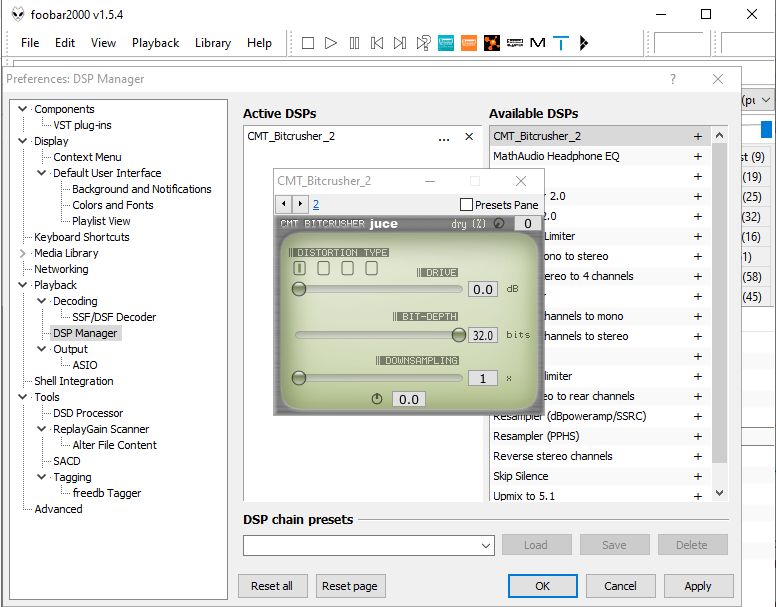The image size is (776, 607).
Task: Collapse the Display tree node
Action: coord(22,141)
